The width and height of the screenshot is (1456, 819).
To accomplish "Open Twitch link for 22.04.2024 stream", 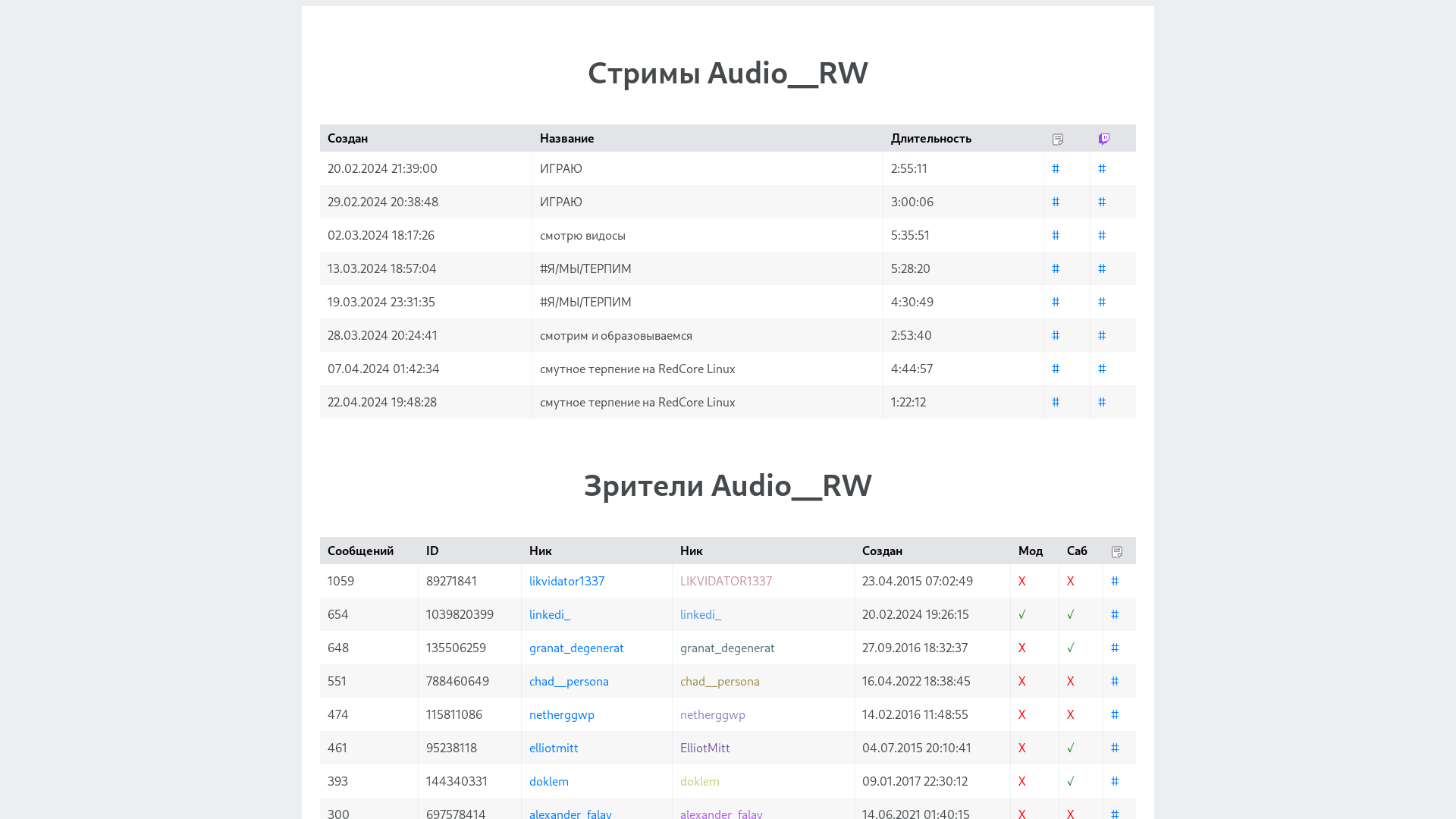I will tap(1102, 402).
